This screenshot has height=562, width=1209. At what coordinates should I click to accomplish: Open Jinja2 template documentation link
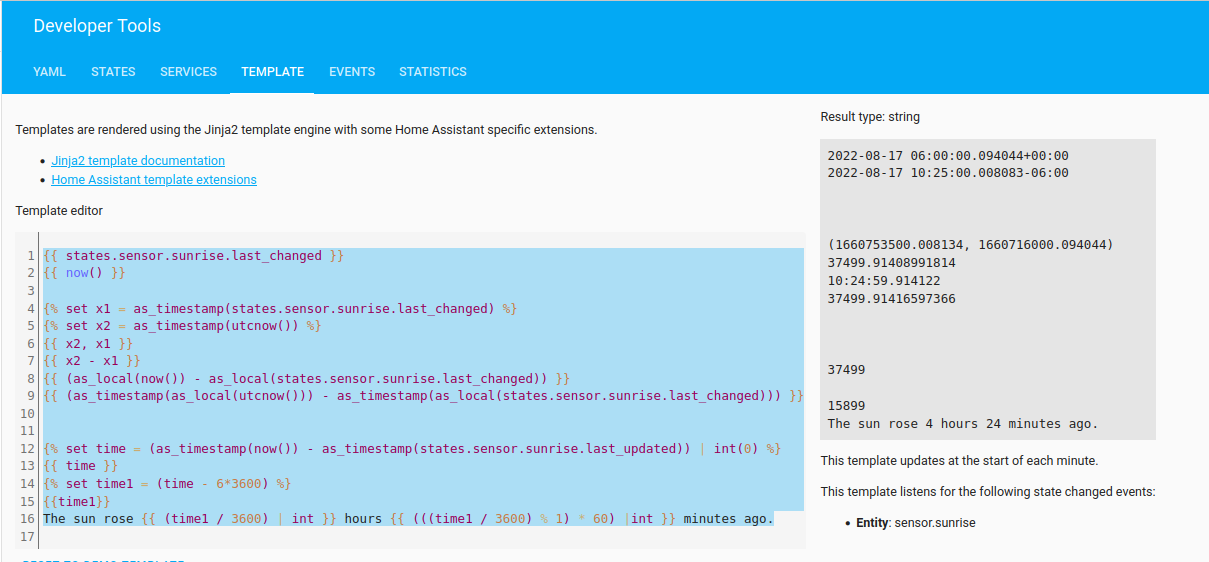click(x=138, y=161)
